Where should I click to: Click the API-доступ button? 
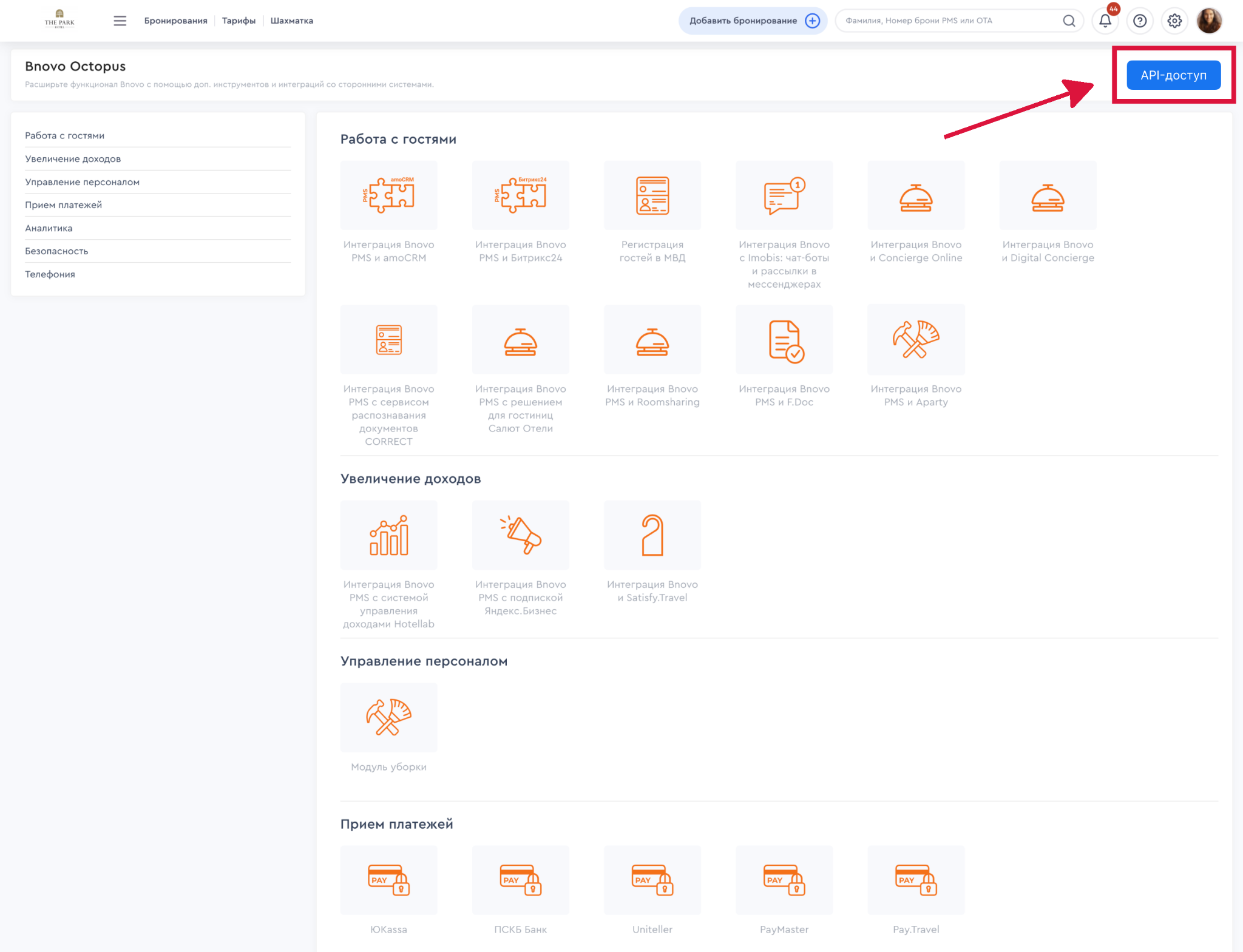pos(1173,75)
